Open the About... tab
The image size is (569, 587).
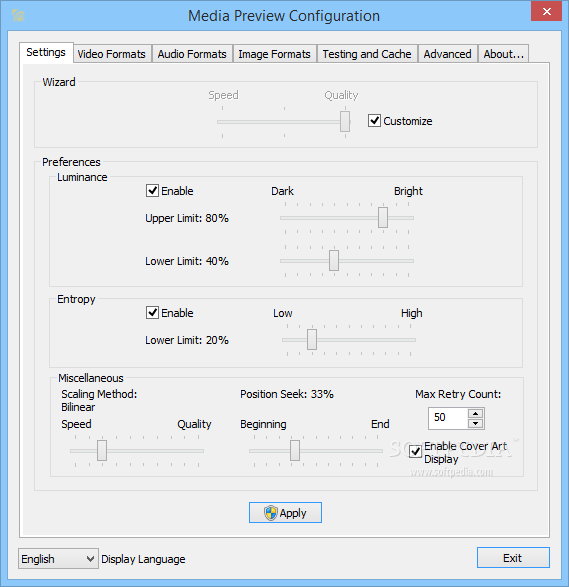click(x=503, y=54)
